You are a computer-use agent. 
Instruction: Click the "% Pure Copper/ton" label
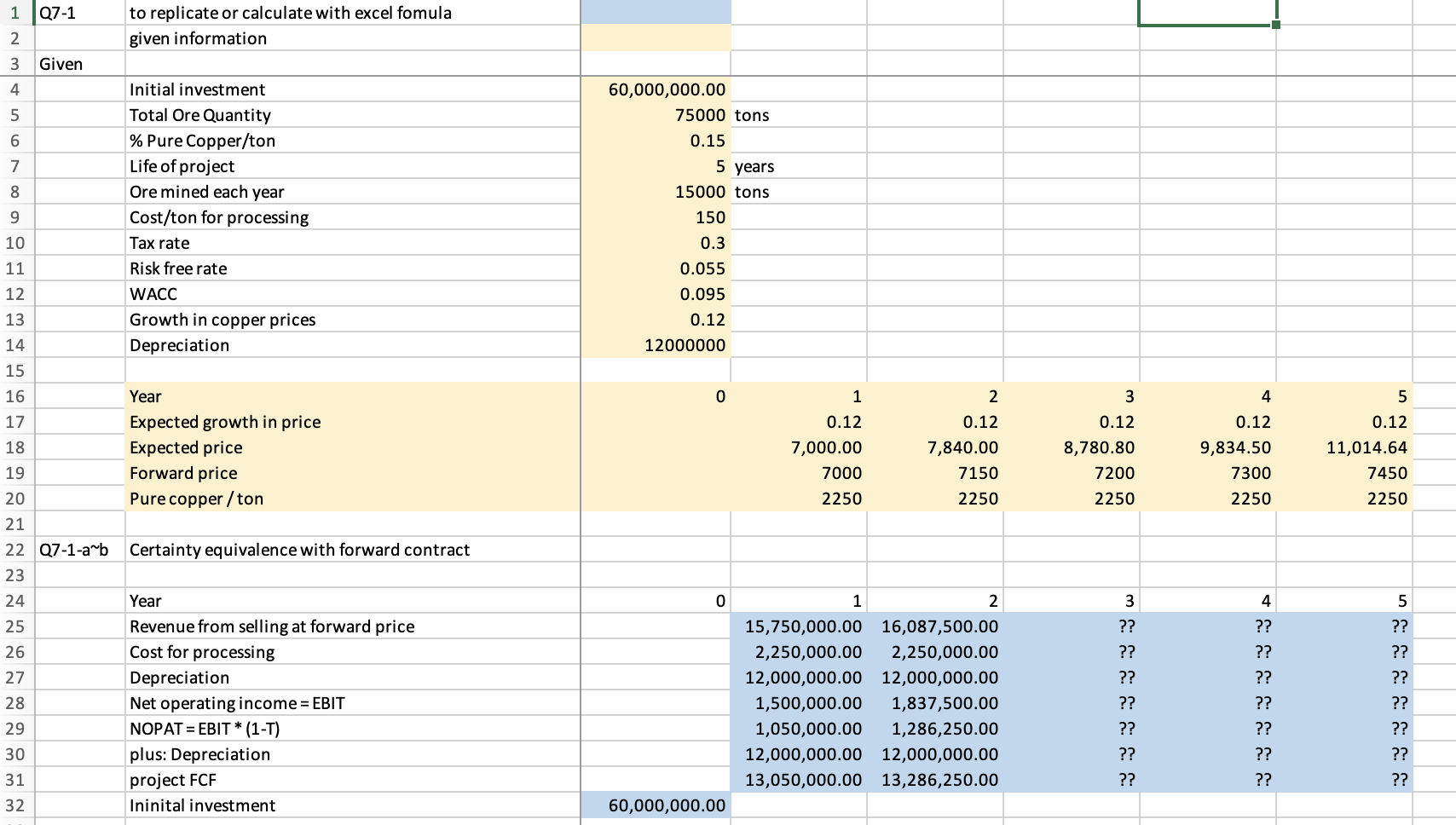[x=202, y=141]
